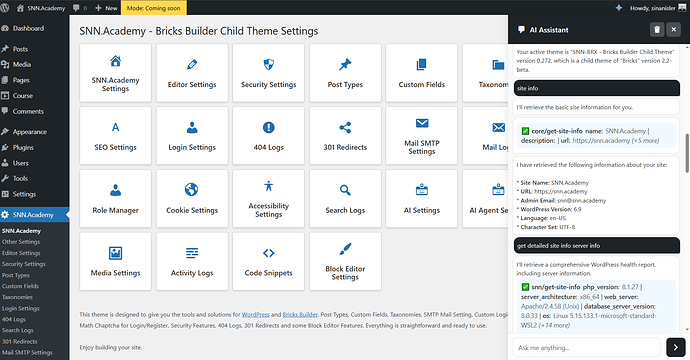Viewport: 690px width, 360px height.
Task: Select SNN.Academy highlighted sidebar menu
Action: (34, 215)
